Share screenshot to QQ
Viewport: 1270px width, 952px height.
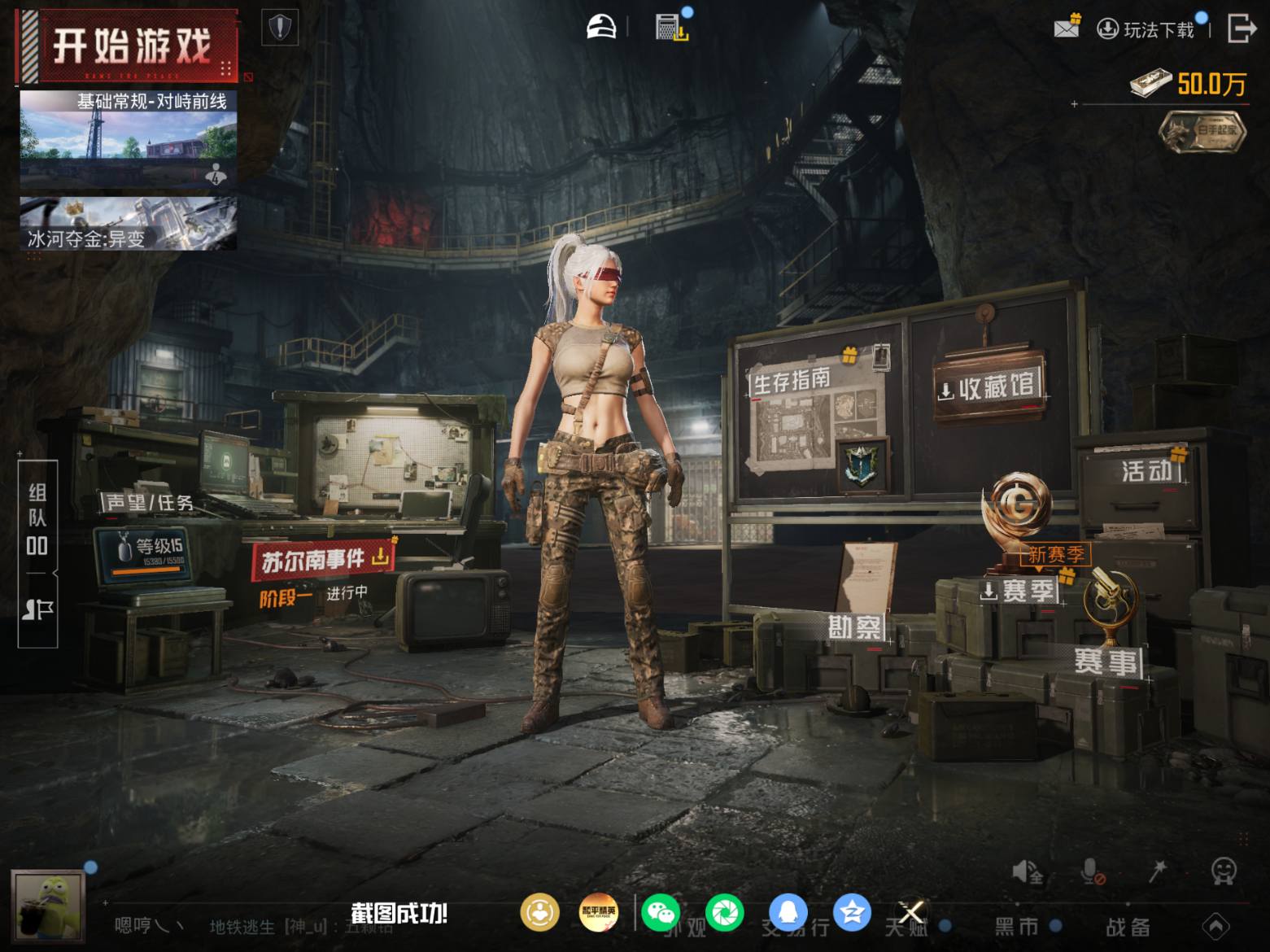[x=788, y=913]
